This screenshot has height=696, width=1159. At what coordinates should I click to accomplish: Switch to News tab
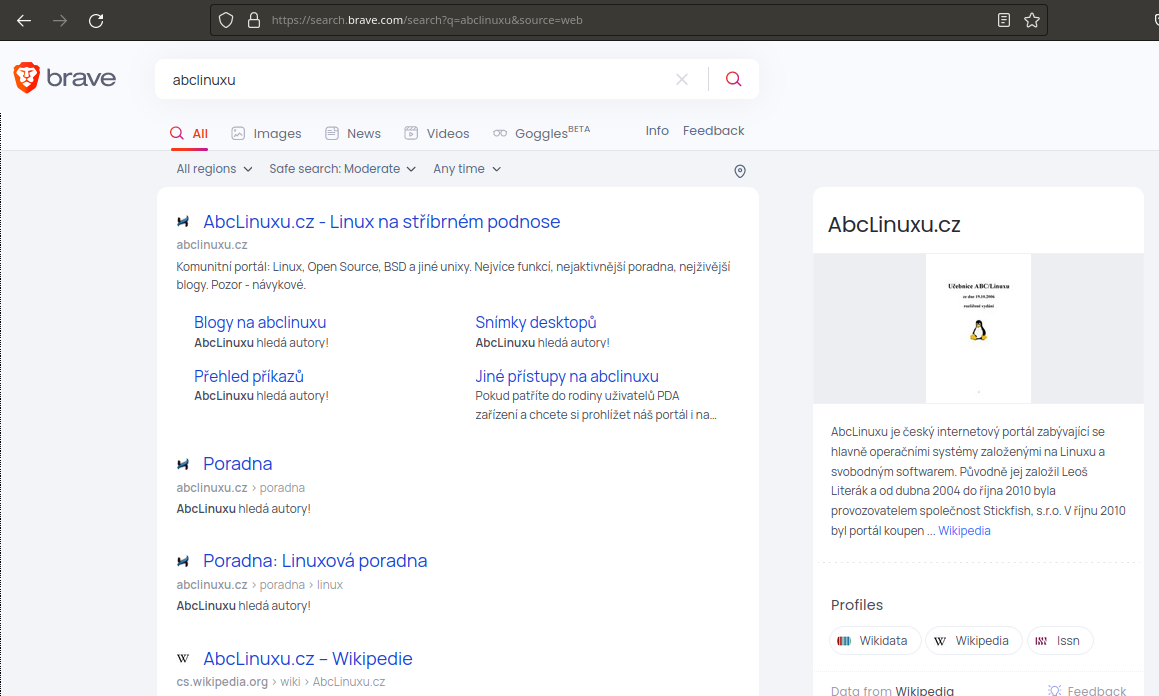[x=353, y=134]
